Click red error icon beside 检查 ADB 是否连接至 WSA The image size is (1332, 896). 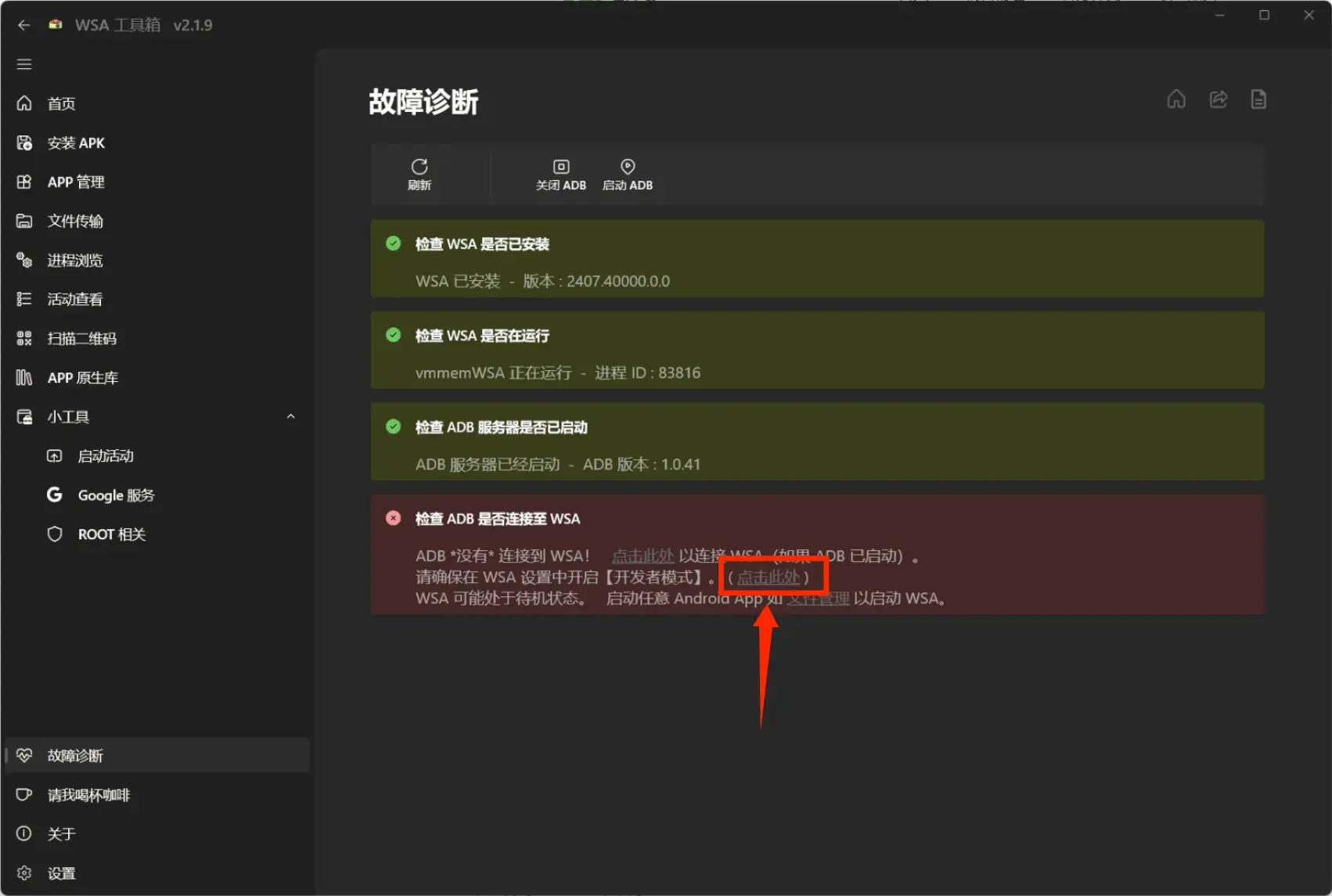point(394,518)
